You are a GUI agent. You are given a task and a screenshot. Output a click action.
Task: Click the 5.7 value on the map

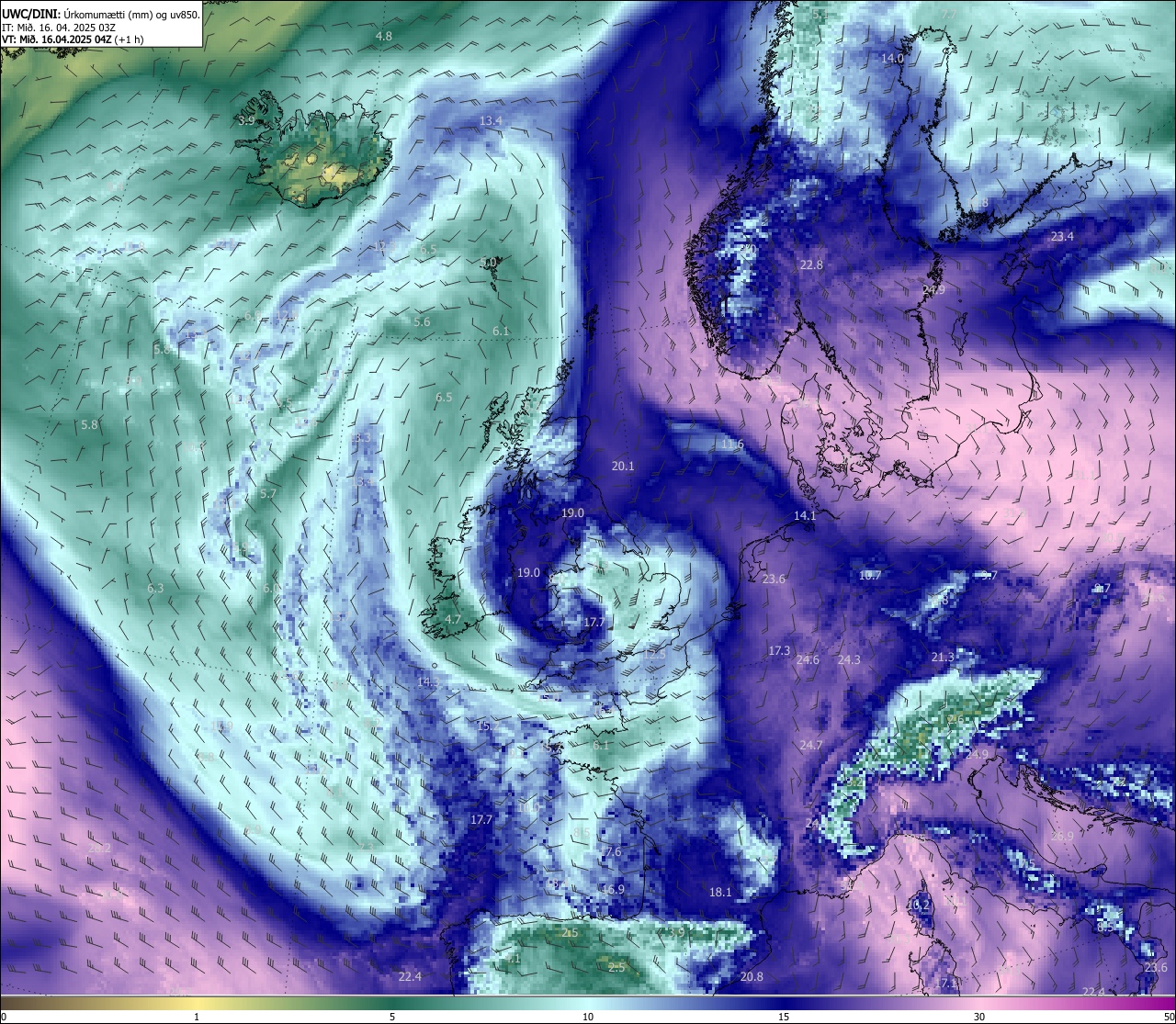tap(268, 493)
